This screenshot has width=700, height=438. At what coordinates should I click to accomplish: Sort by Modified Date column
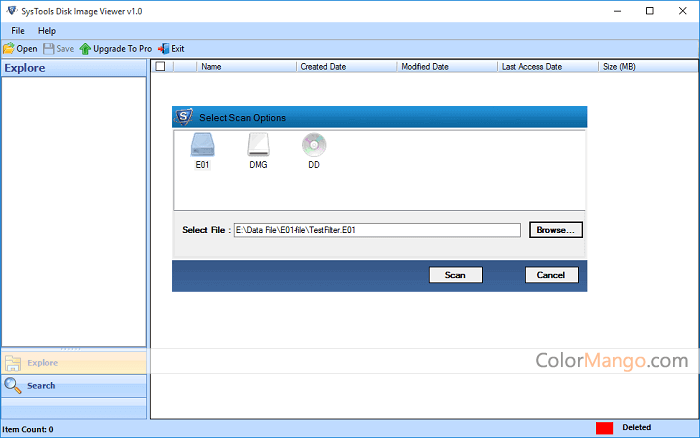[x=447, y=67]
